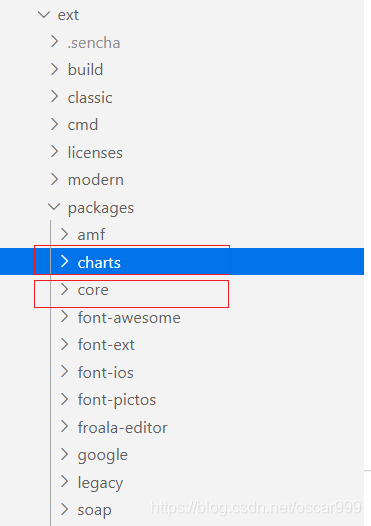Screen dimensions: 371x526
Task: Expand the classic folder chevron
Action: [54, 97]
